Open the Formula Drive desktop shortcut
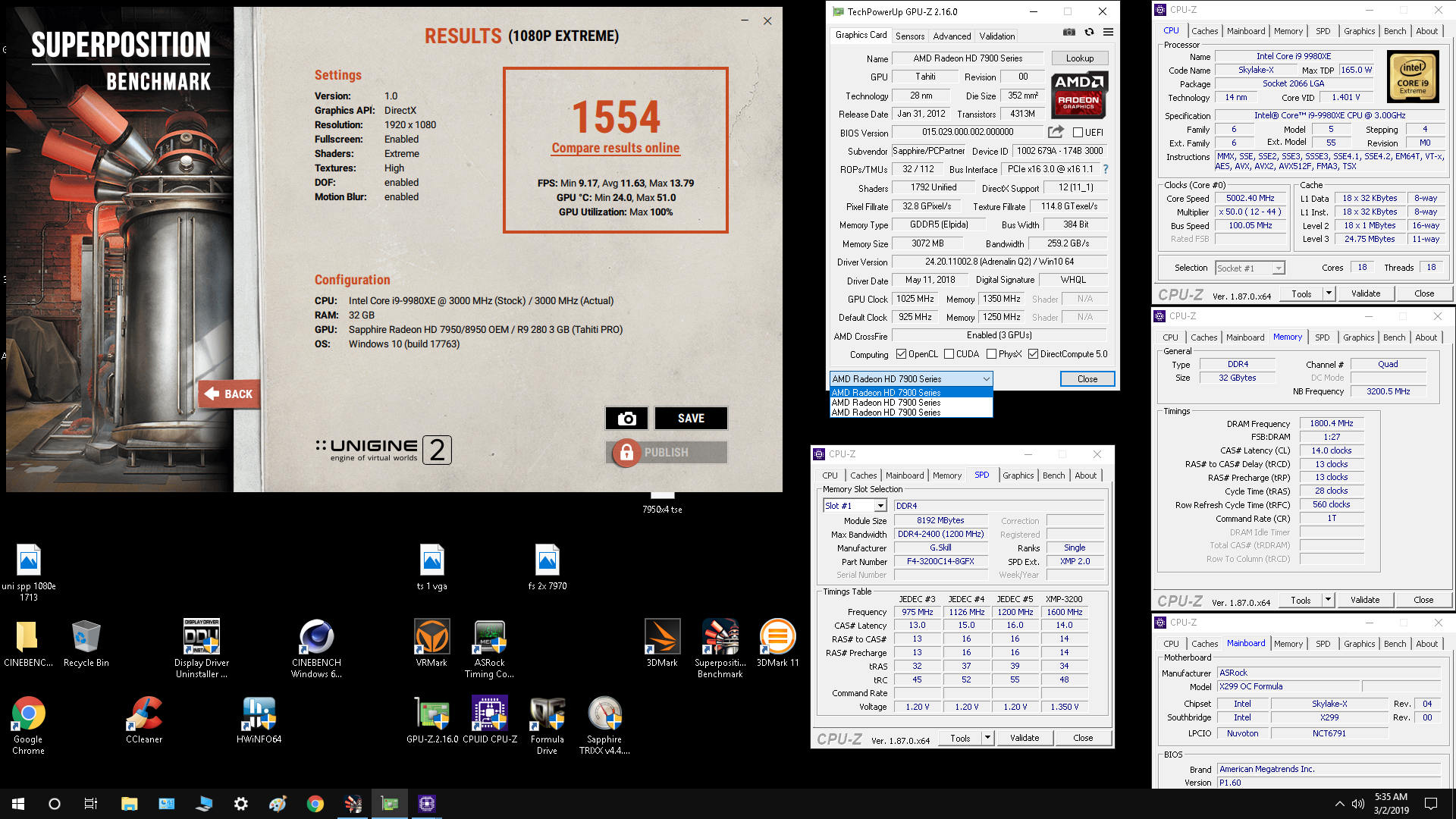 tap(547, 725)
